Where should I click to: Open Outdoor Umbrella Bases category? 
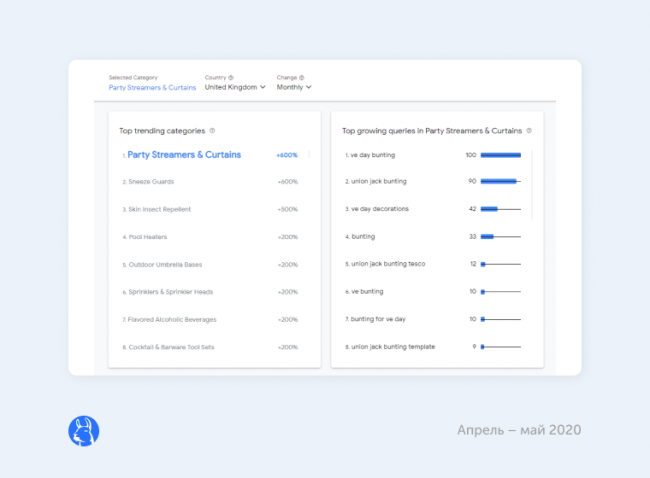[x=165, y=265]
